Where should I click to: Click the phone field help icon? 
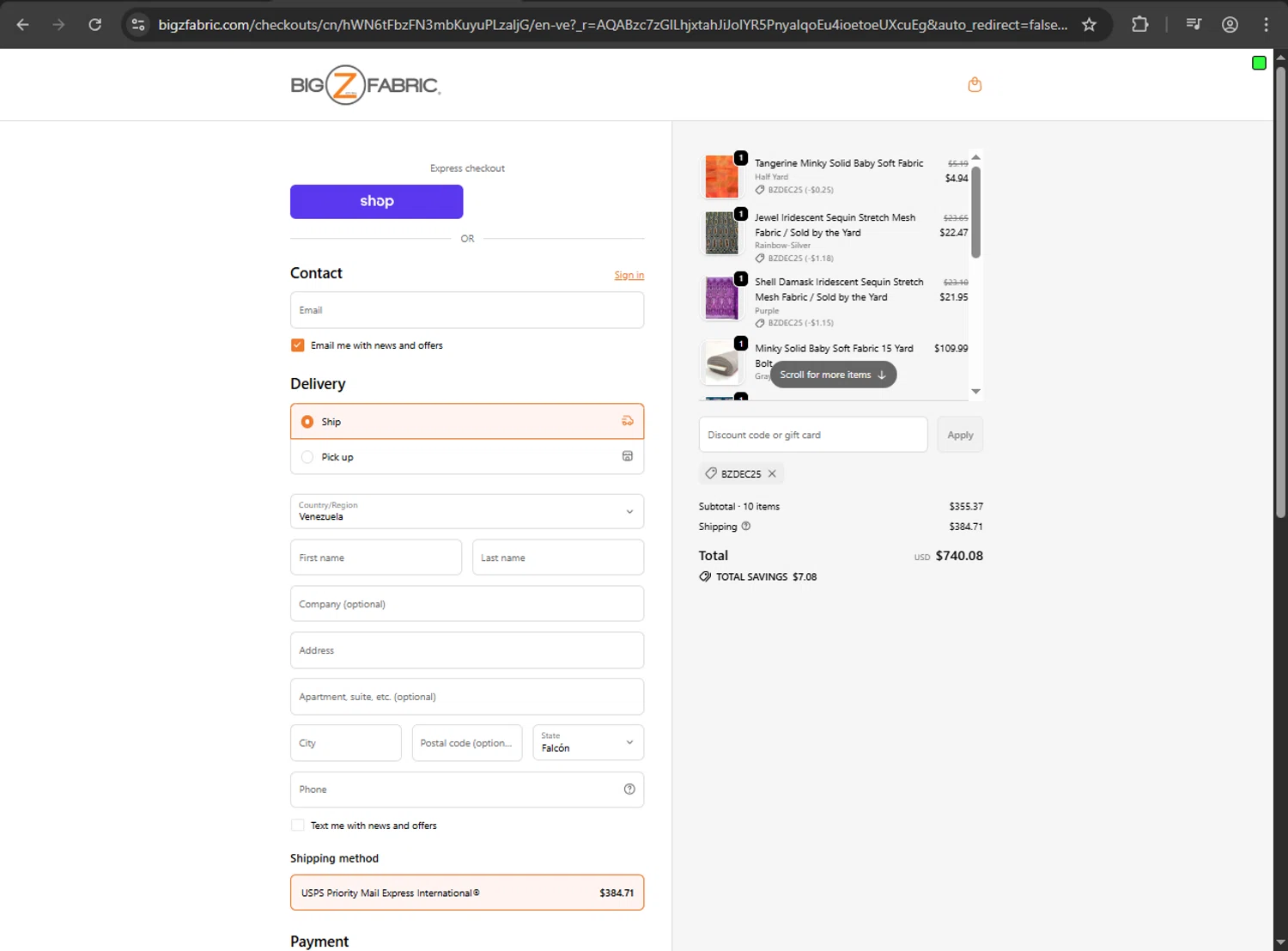(x=629, y=789)
